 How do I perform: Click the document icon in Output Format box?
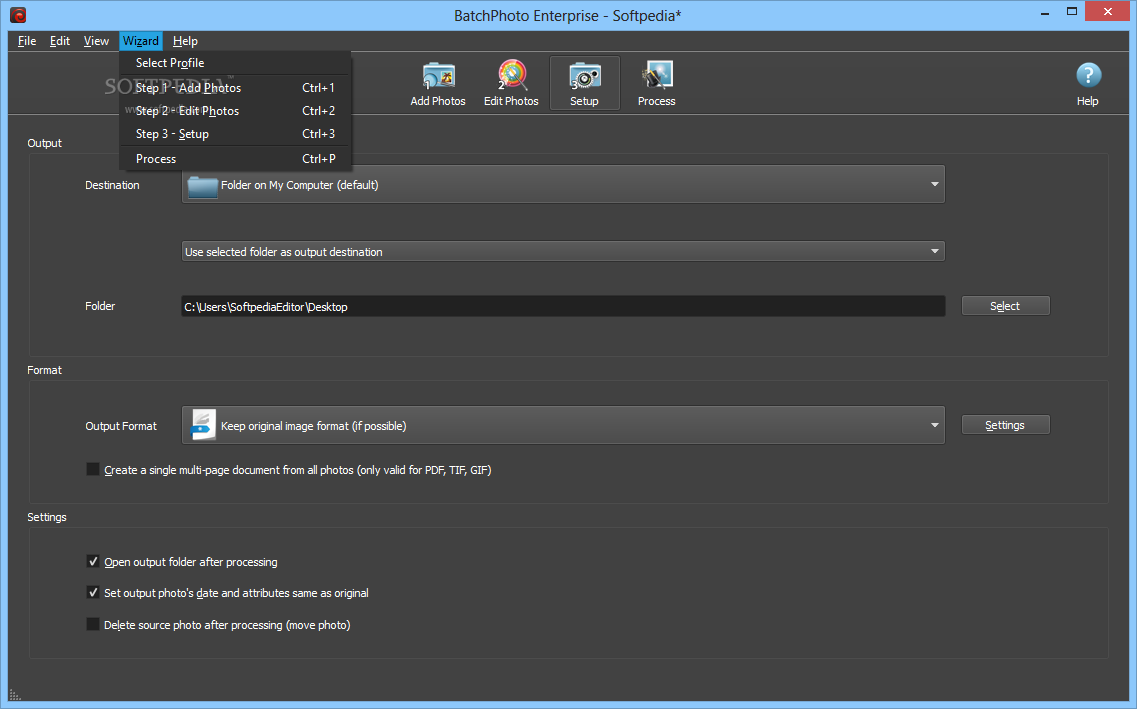point(202,426)
